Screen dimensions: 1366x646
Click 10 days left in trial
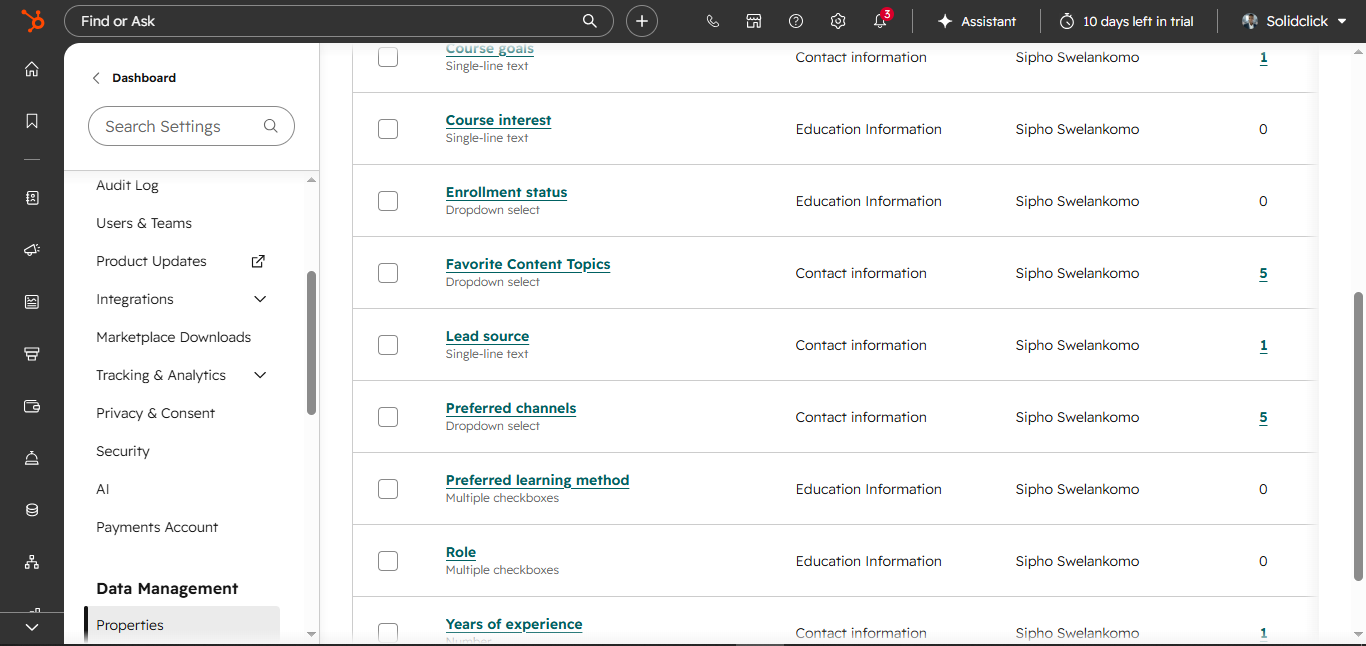click(1127, 21)
